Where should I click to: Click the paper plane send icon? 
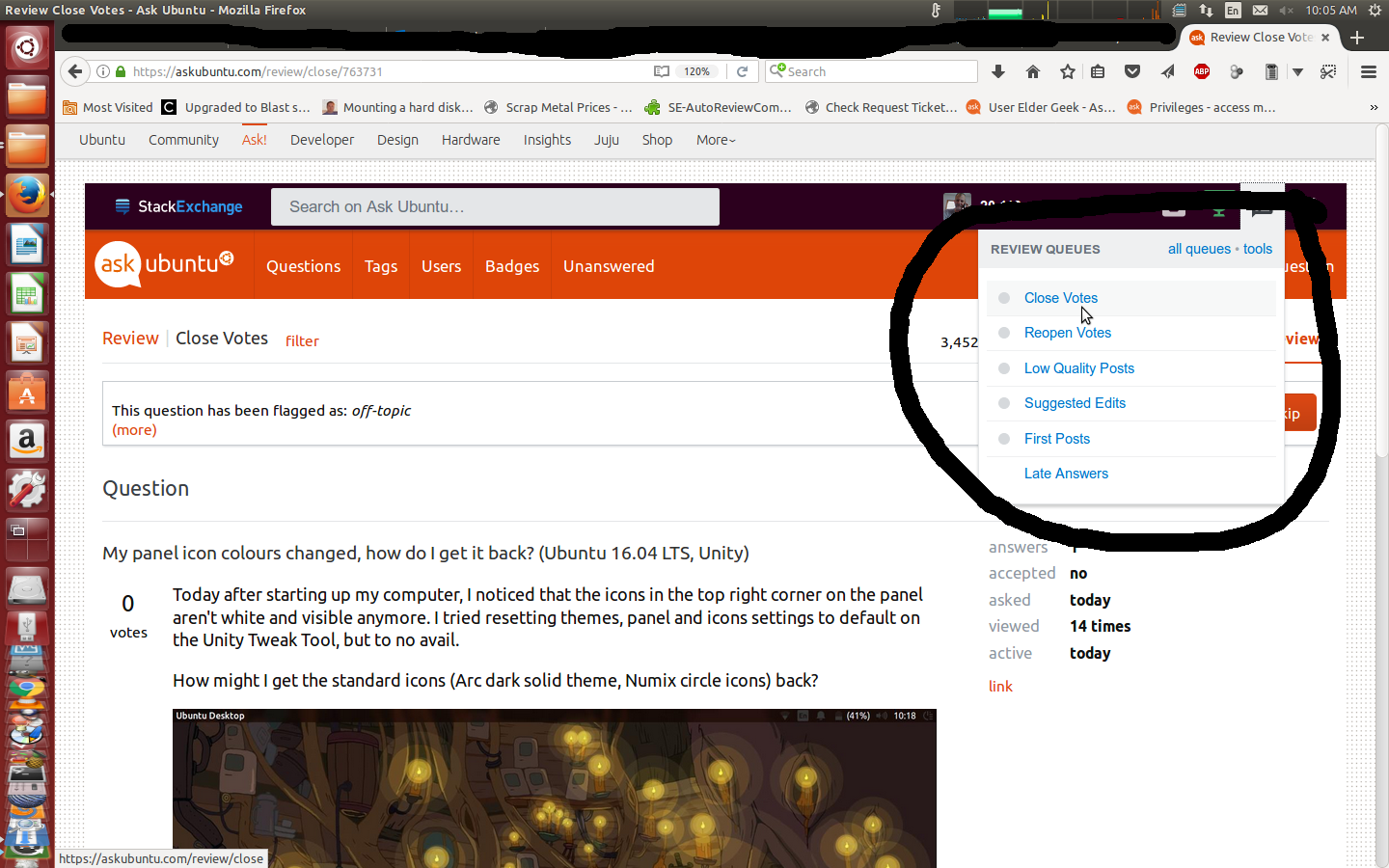(1167, 71)
